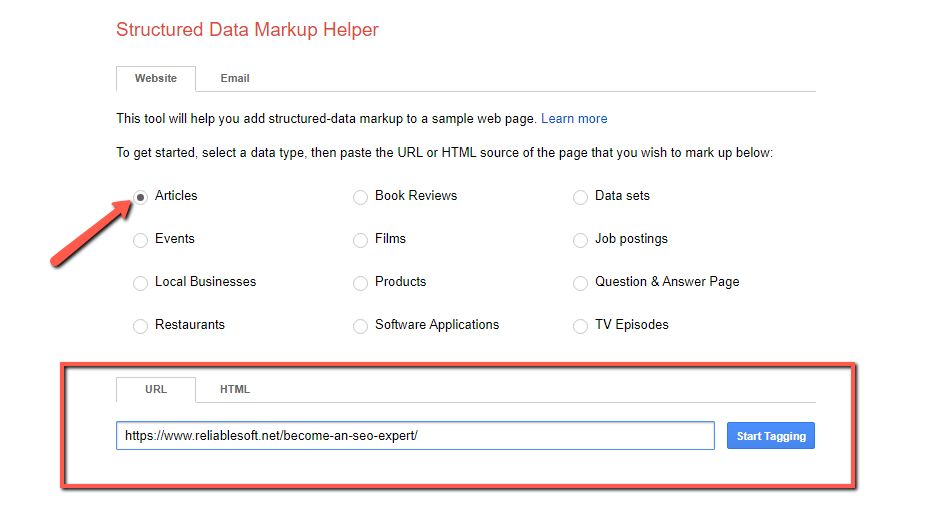Image resolution: width=932 pixels, height=513 pixels.
Task: Open the Website tab
Action: pyautogui.click(x=156, y=78)
